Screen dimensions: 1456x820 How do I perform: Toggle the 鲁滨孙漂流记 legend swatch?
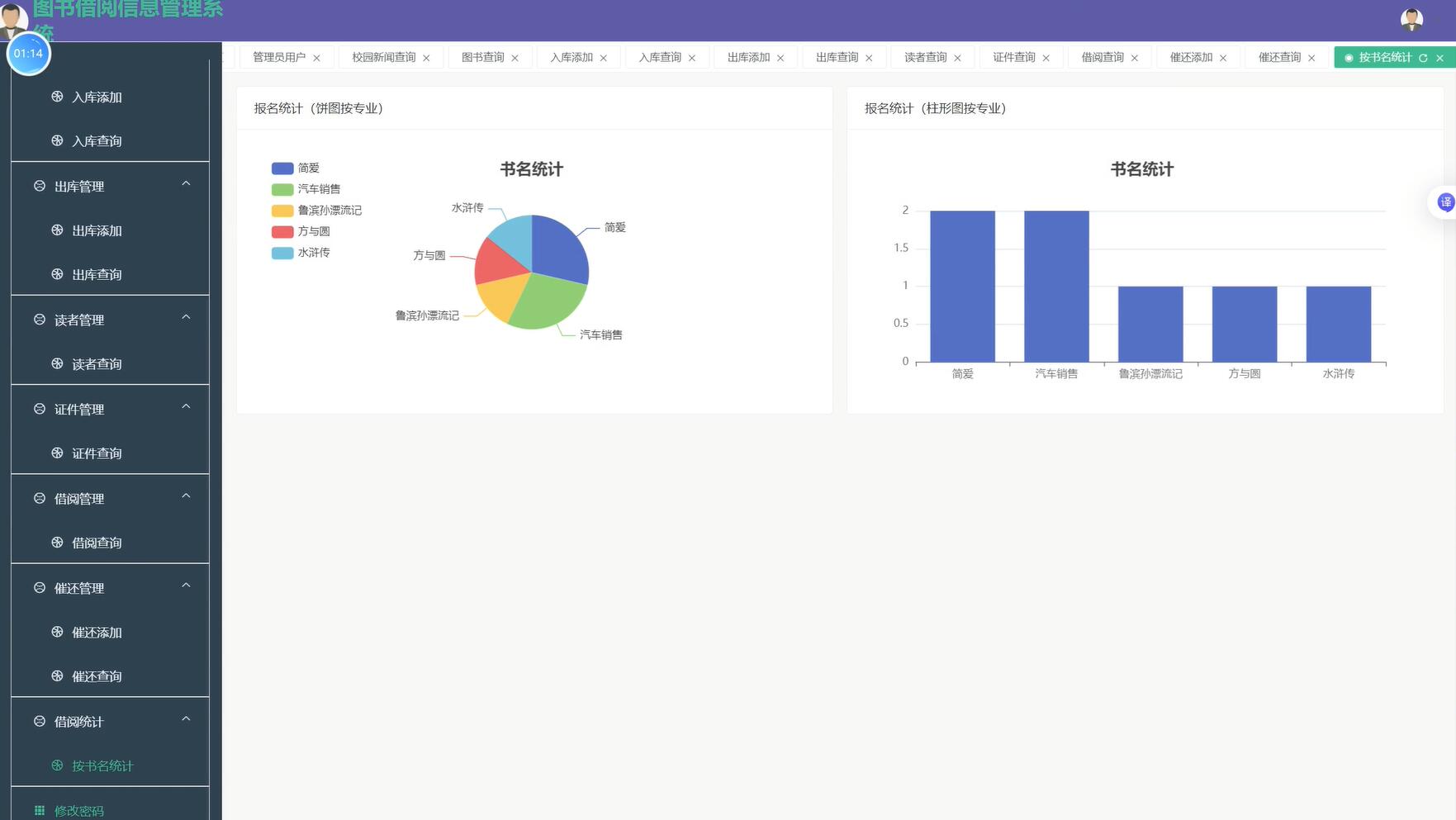pyautogui.click(x=282, y=211)
